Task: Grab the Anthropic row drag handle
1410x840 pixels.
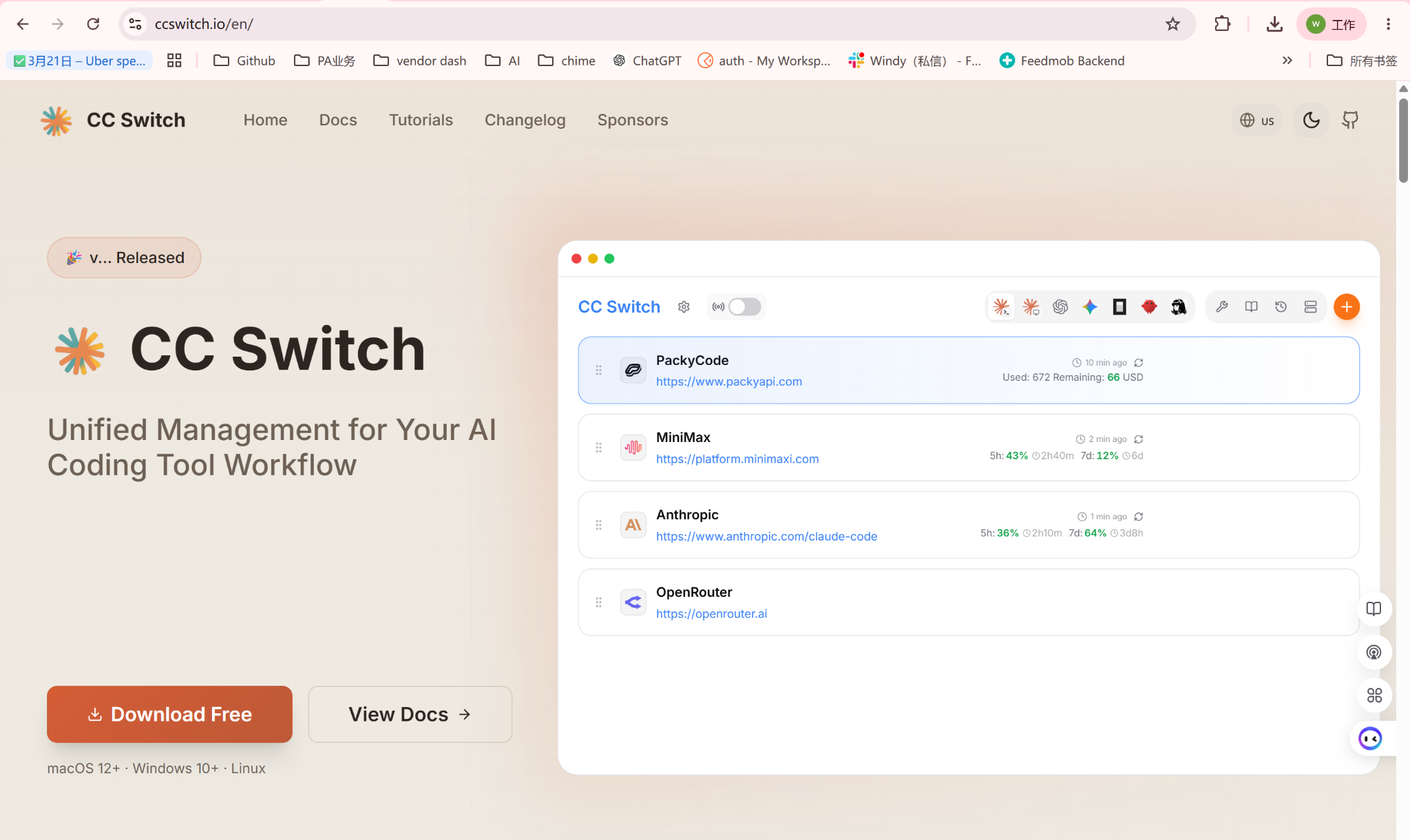Action: tap(599, 525)
